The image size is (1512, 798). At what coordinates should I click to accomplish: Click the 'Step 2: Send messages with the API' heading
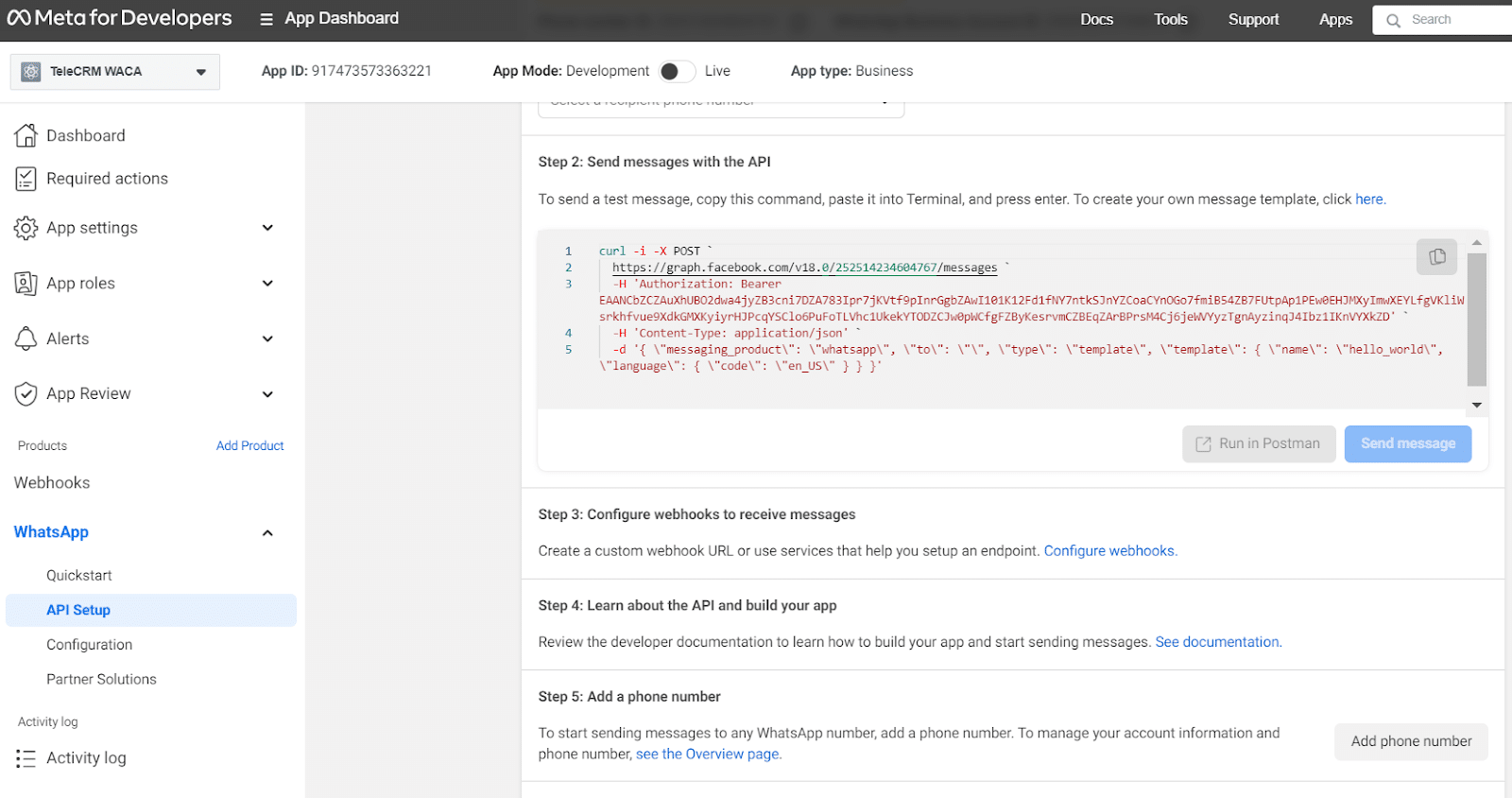pos(654,163)
